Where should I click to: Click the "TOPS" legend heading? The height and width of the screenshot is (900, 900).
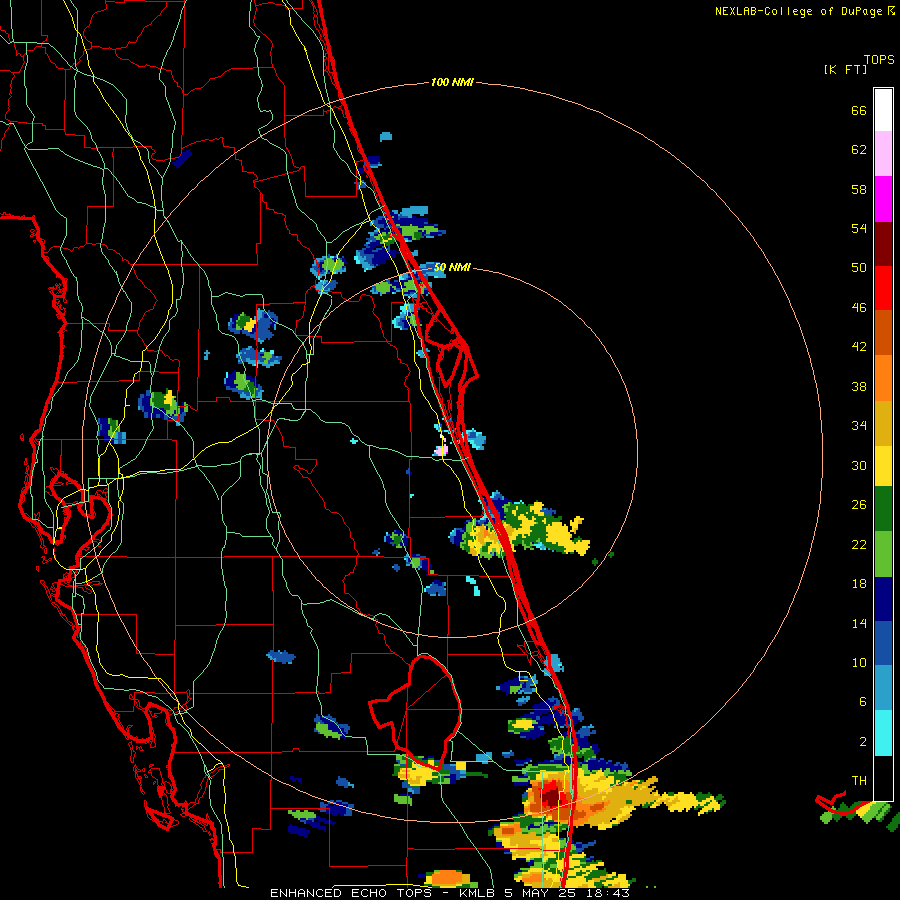coord(879,59)
